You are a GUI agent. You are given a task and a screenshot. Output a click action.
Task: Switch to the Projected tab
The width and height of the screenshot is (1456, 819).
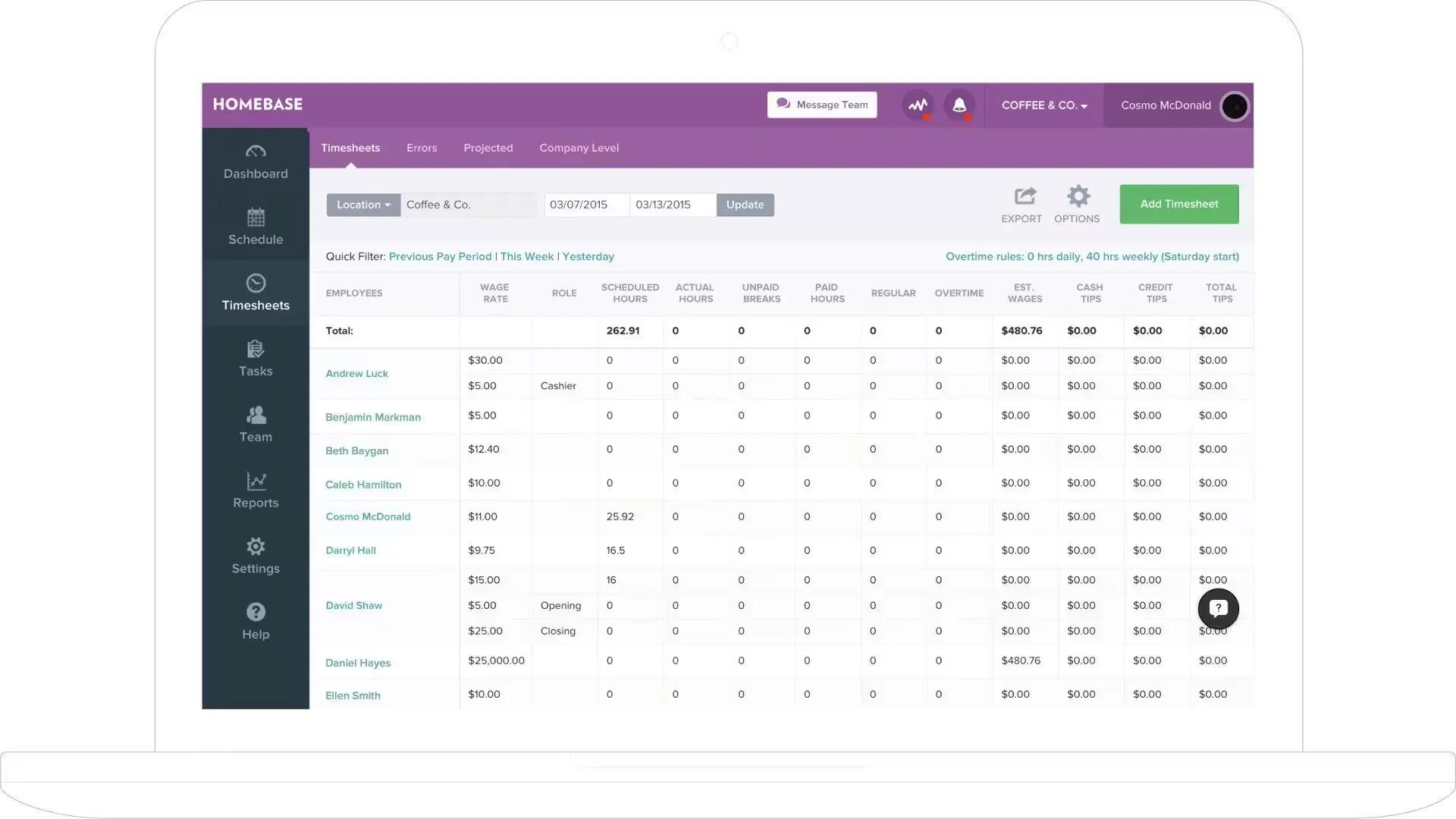pyautogui.click(x=487, y=147)
